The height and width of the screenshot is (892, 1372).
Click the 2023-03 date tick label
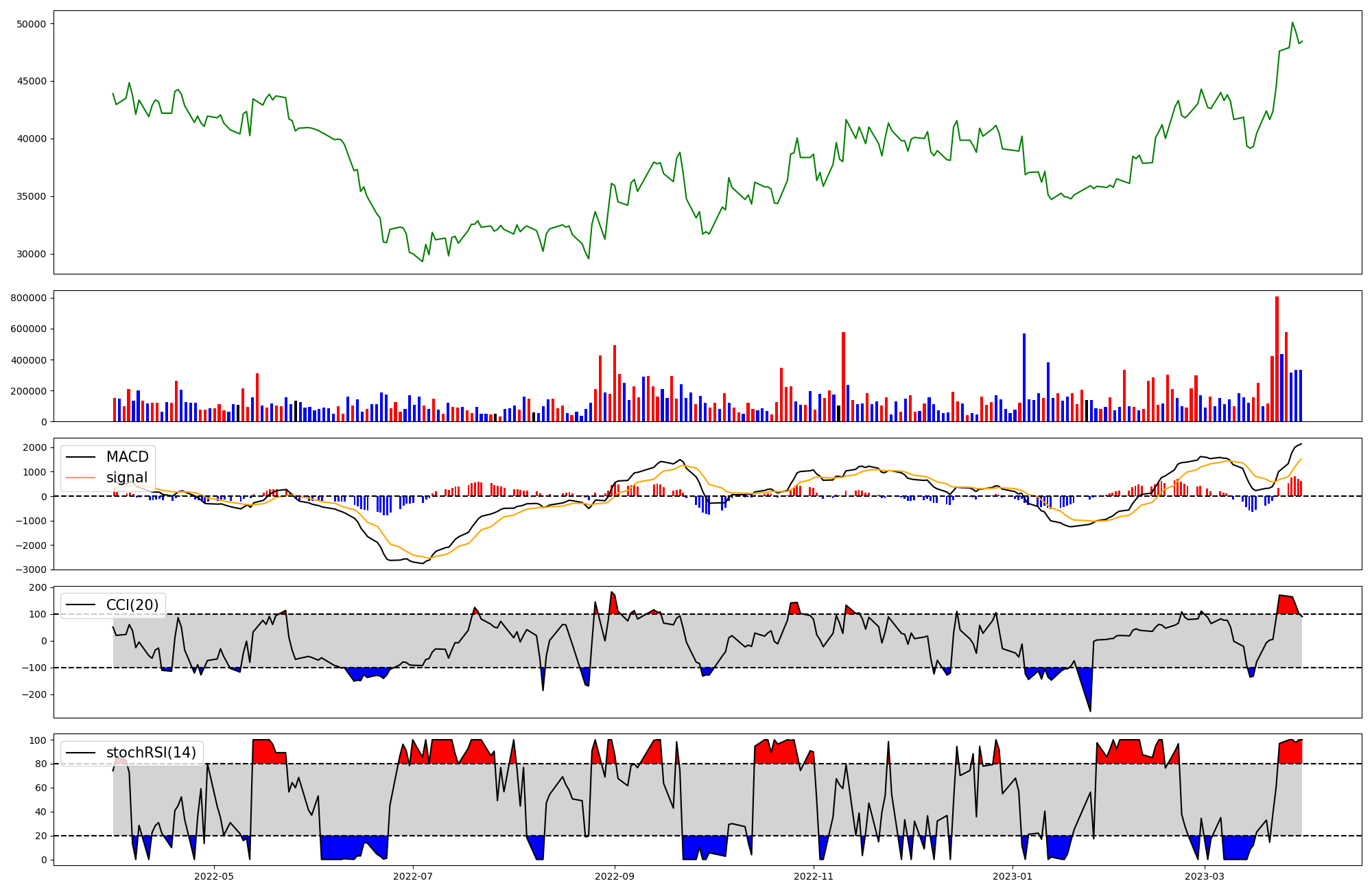(x=1205, y=876)
